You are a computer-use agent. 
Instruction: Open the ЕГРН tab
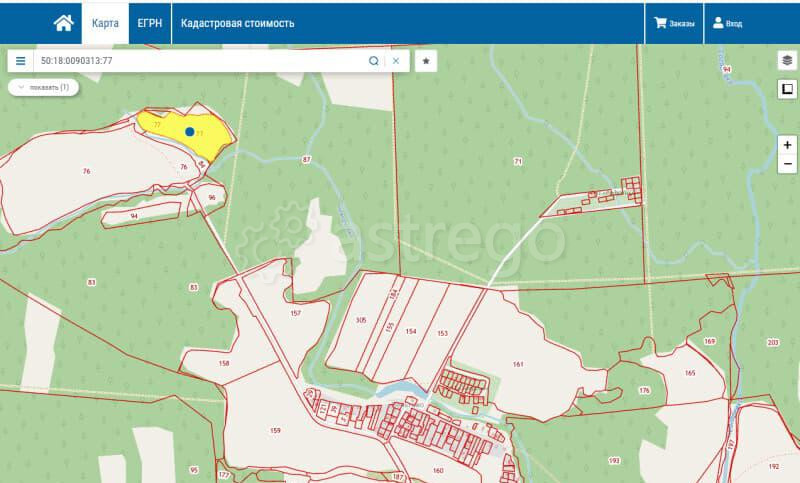tap(149, 23)
